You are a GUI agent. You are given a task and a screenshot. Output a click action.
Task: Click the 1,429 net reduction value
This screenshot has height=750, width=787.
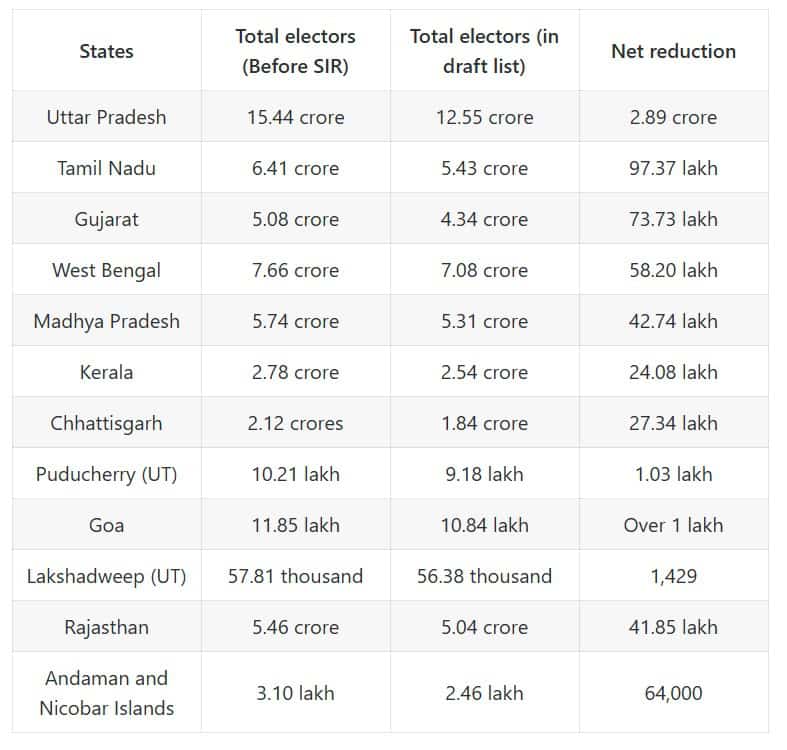673,576
